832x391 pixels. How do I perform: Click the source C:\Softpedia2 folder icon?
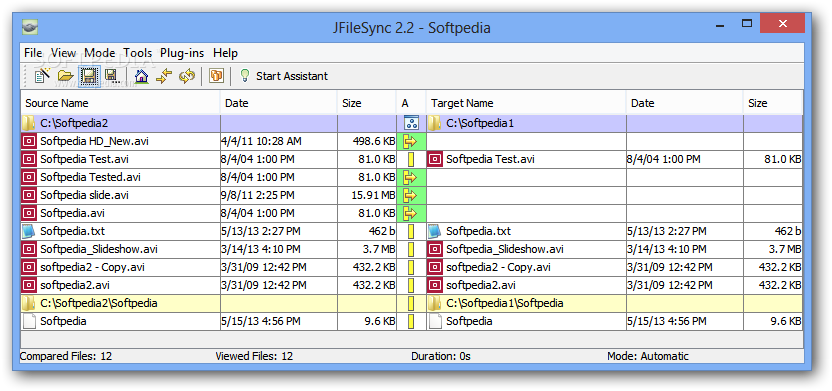coord(29,124)
